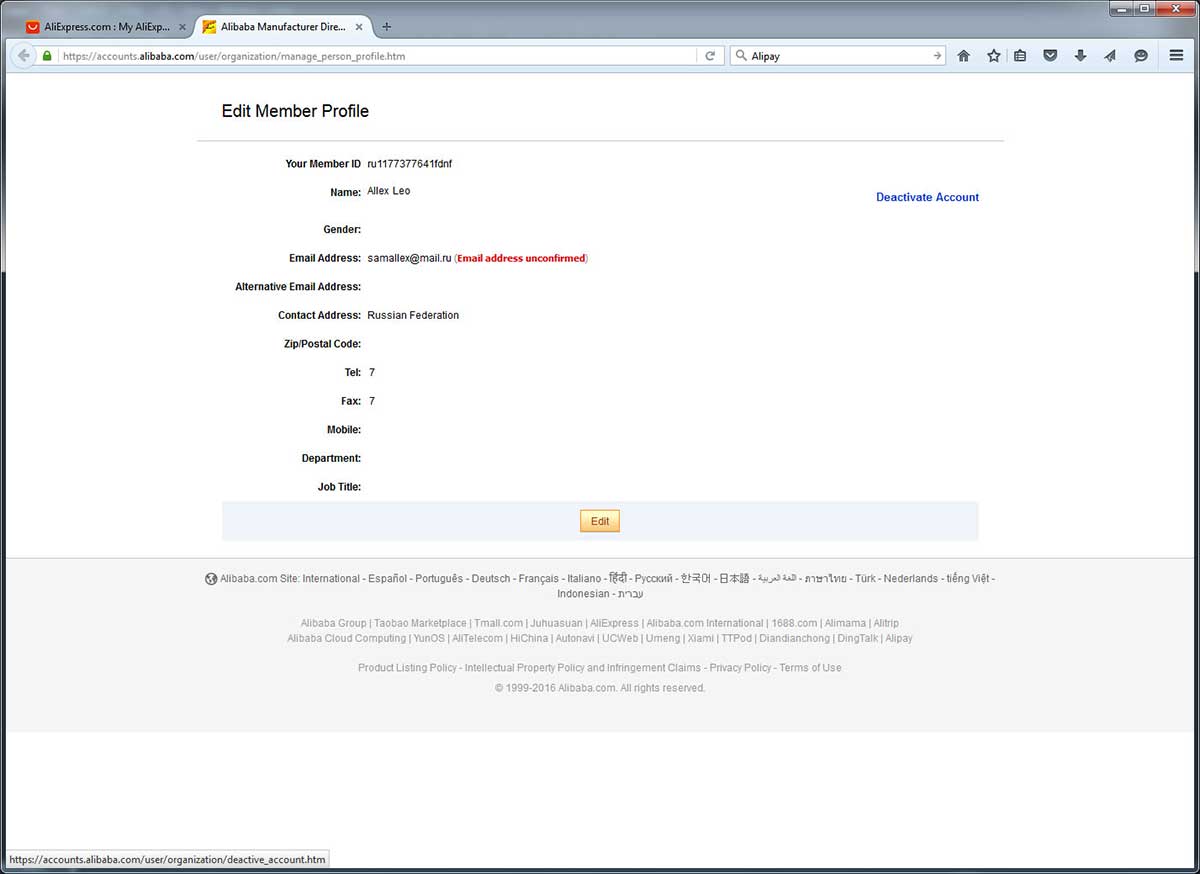Click the green padlock security icon
Viewport: 1200px width, 874px height.
pos(47,56)
